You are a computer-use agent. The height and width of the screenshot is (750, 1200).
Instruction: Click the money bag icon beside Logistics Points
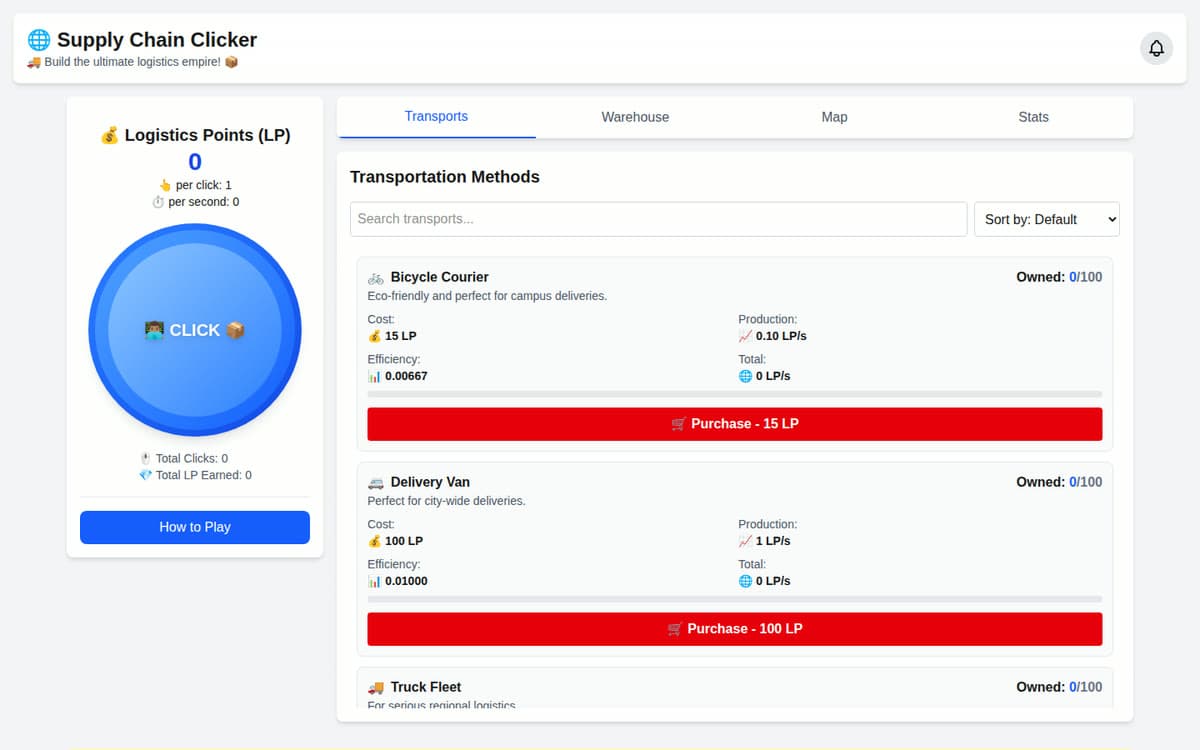tap(110, 135)
